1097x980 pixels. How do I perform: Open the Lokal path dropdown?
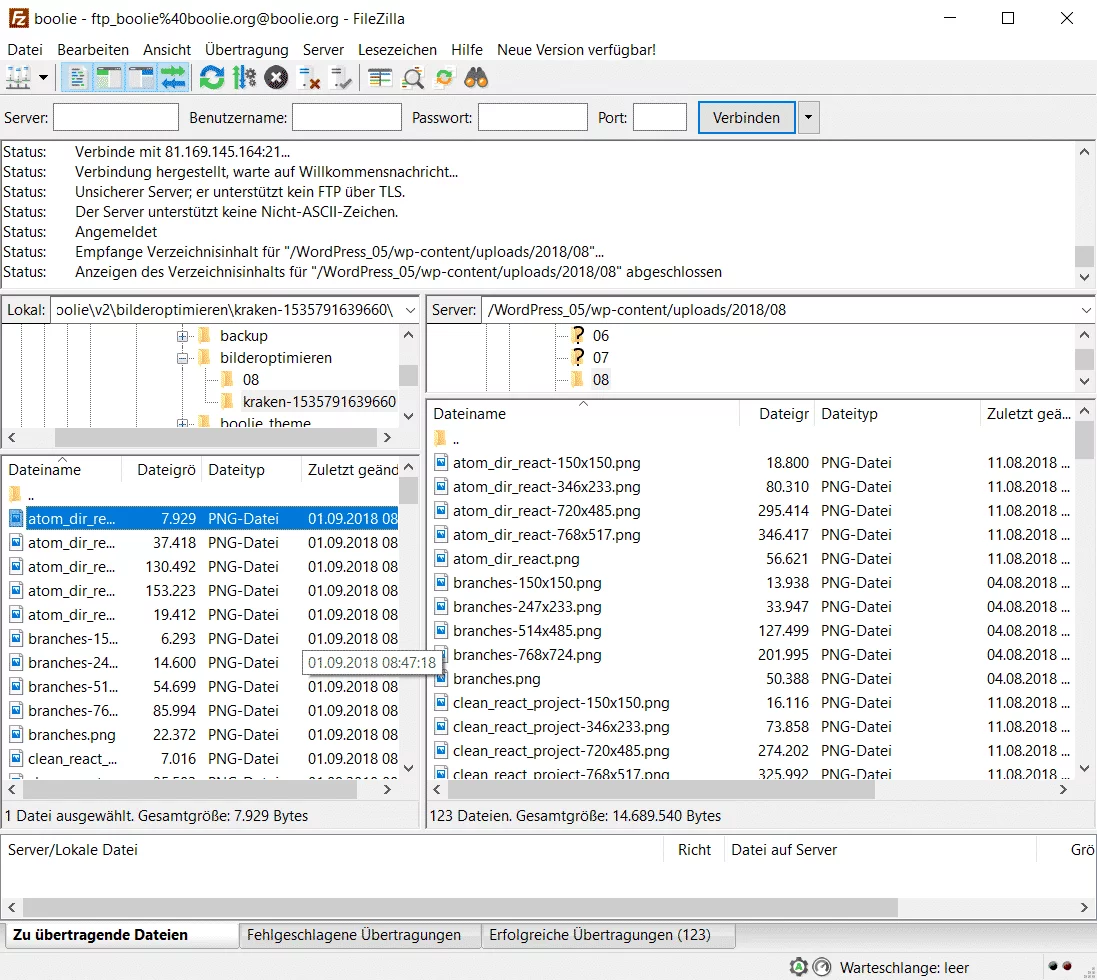pos(410,309)
